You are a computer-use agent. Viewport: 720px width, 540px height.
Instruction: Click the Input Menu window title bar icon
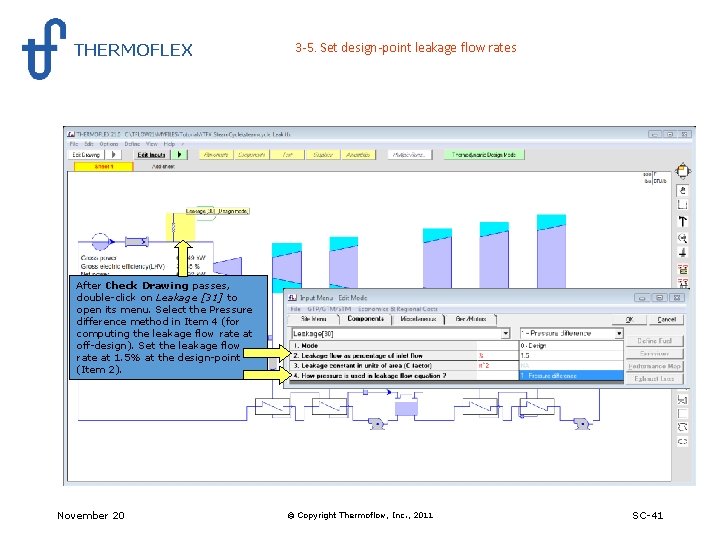pos(292,298)
